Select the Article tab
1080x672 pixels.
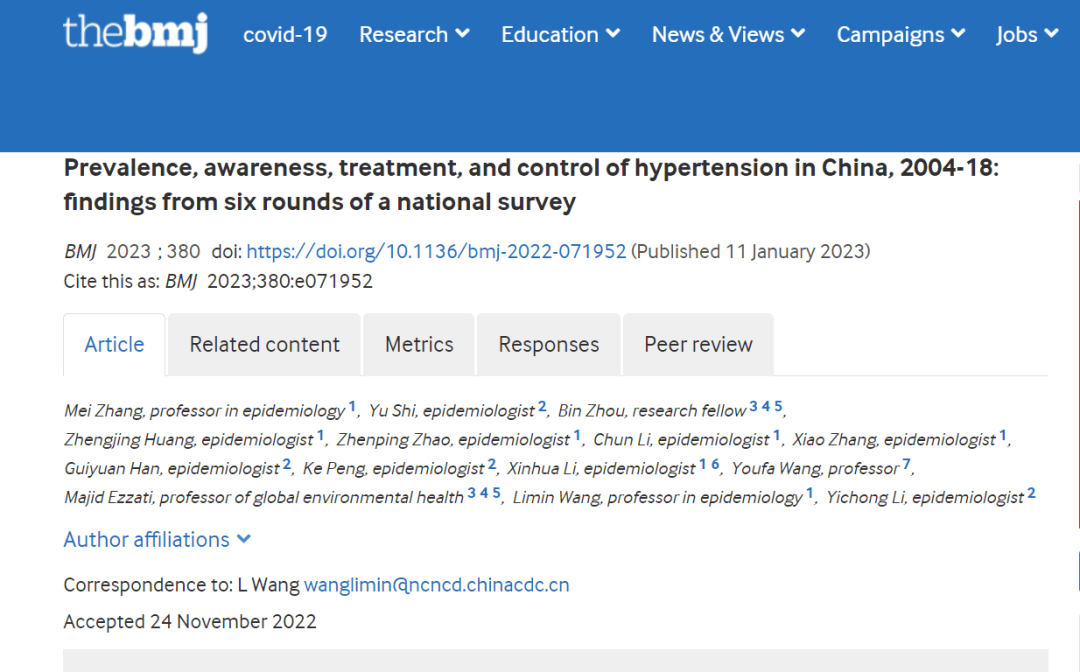[x=114, y=343]
